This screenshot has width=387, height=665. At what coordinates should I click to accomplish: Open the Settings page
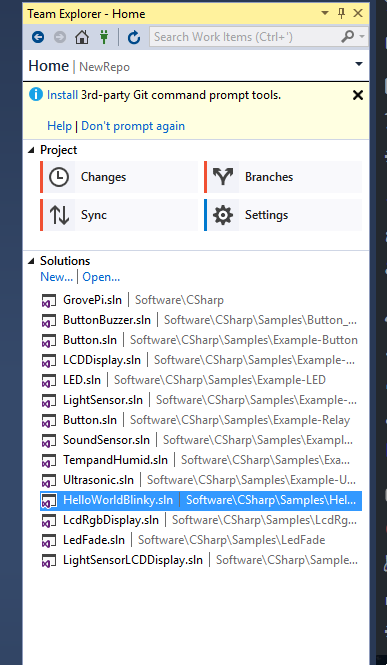coord(283,215)
